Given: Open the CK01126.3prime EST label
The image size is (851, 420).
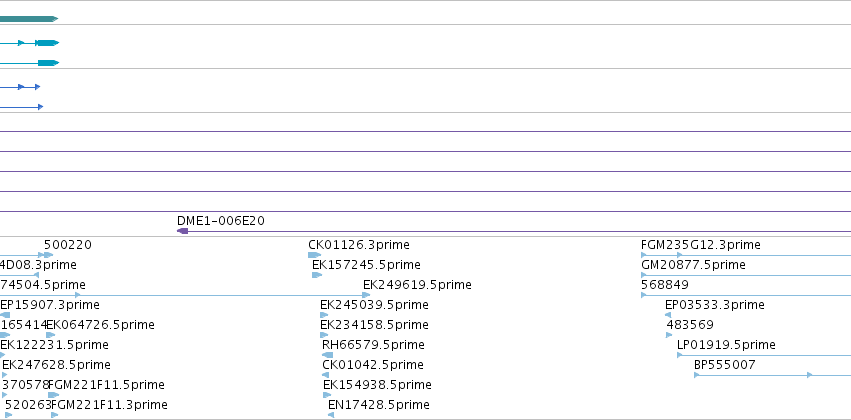Looking at the screenshot, I should (359, 245).
